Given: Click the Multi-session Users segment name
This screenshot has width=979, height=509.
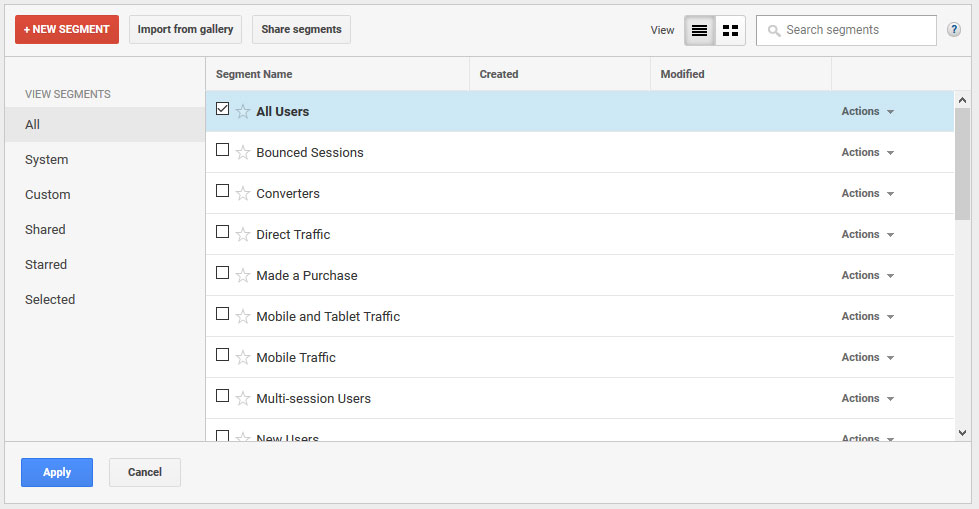Looking at the screenshot, I should point(313,398).
